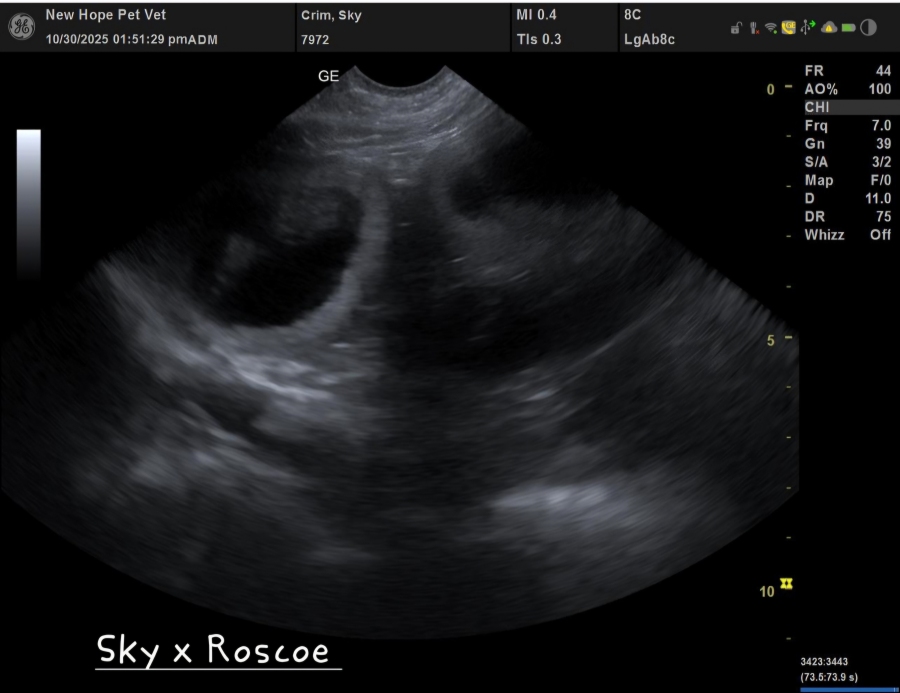900x693 pixels.
Task: Open the DR 75 dynamic range parameter
Action: [x=847, y=217]
